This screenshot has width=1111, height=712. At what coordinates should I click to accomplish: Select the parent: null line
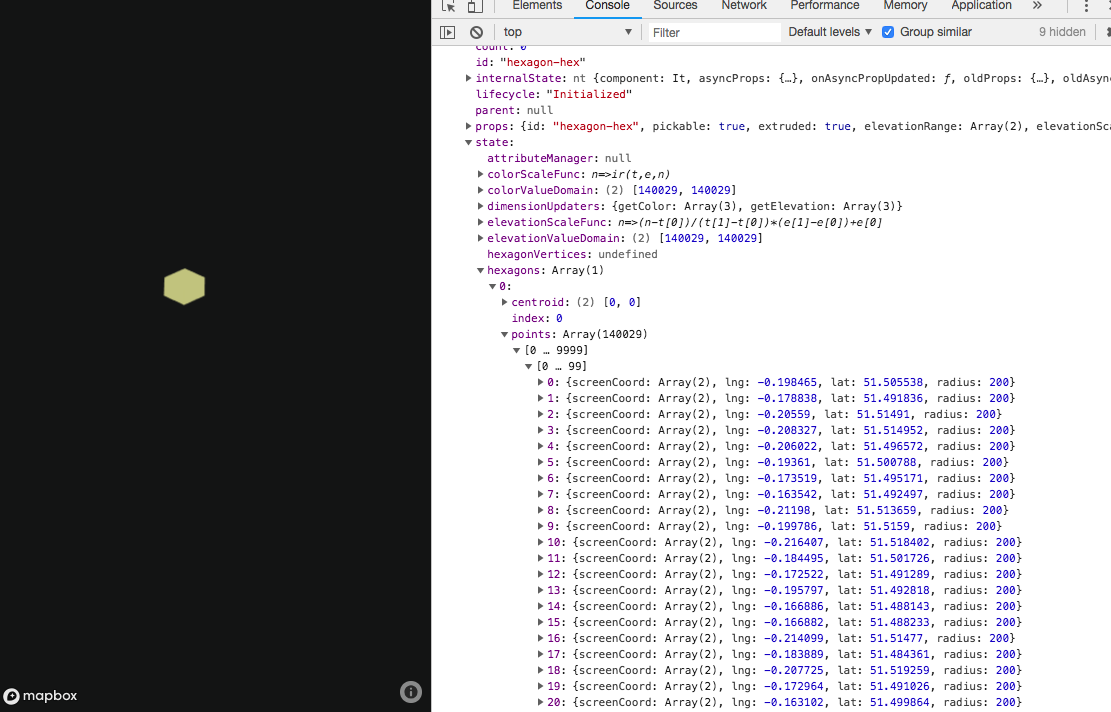pos(514,111)
